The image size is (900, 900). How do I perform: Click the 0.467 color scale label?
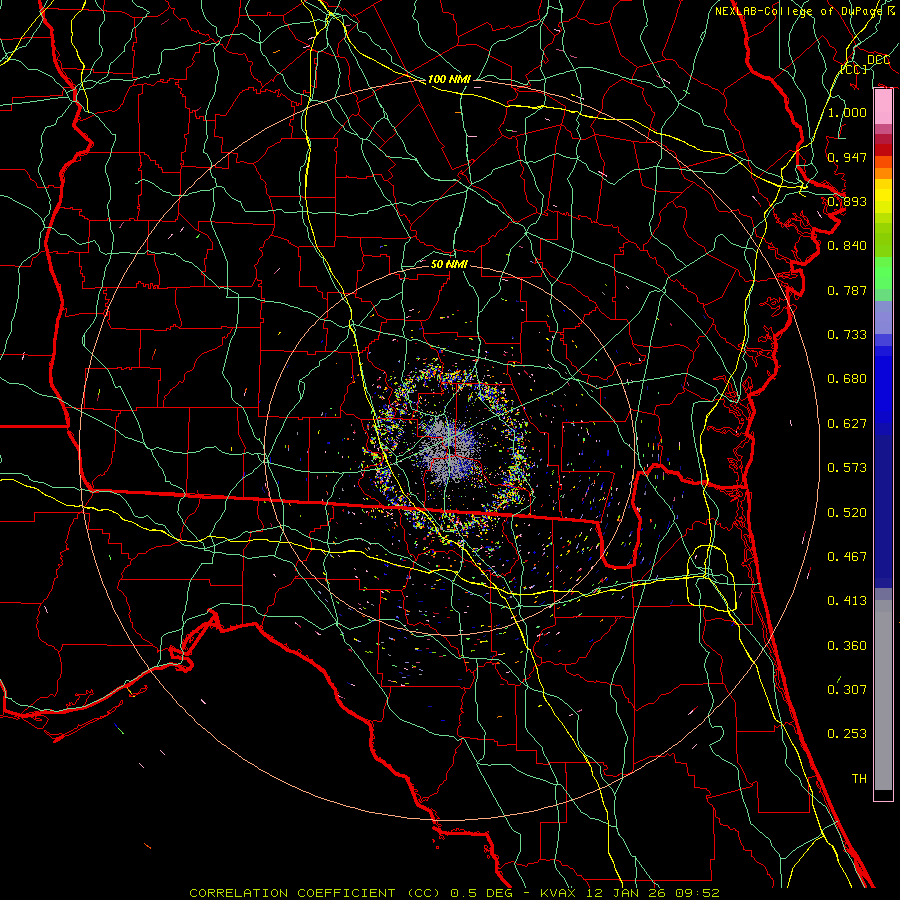(x=847, y=556)
